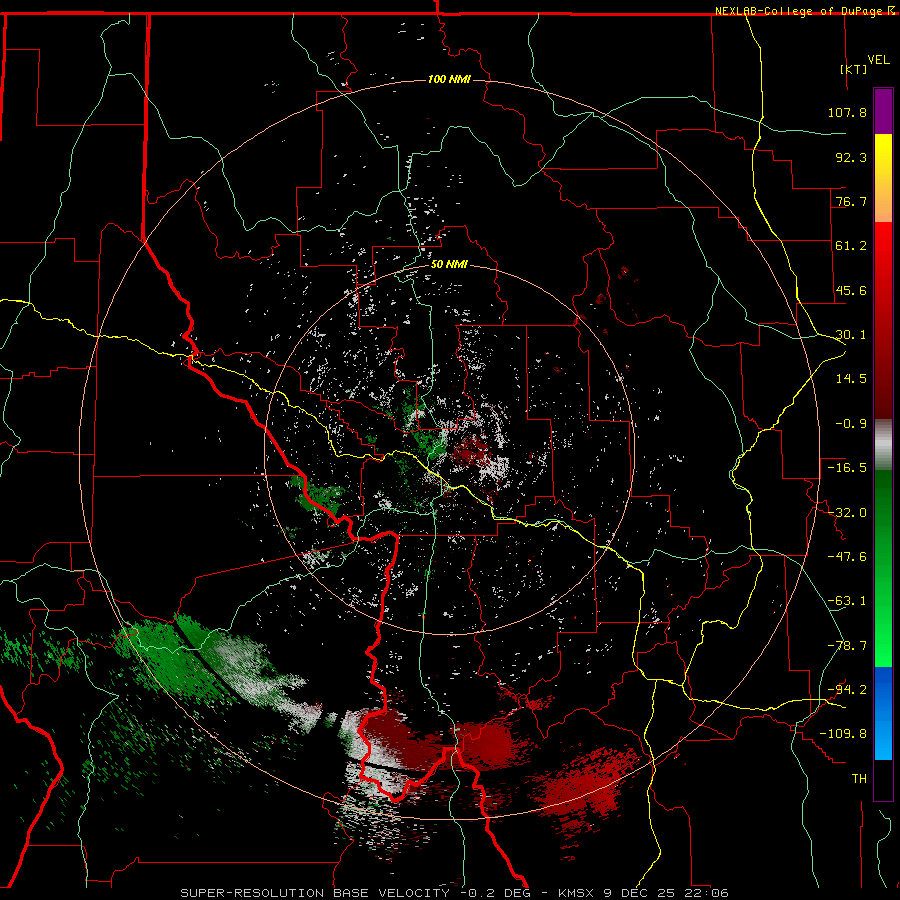
Task: Click the -78.7 velocity scale value
Action: (x=847, y=646)
